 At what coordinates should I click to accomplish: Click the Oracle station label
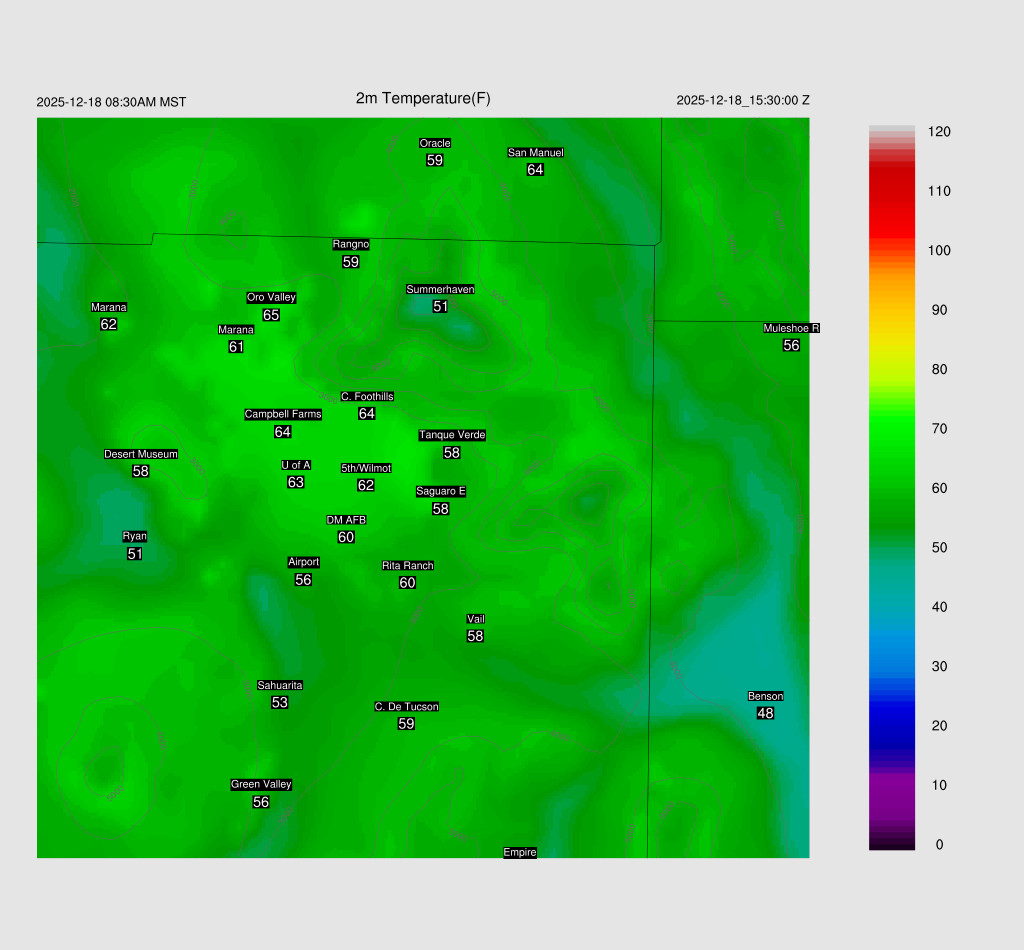pos(434,143)
